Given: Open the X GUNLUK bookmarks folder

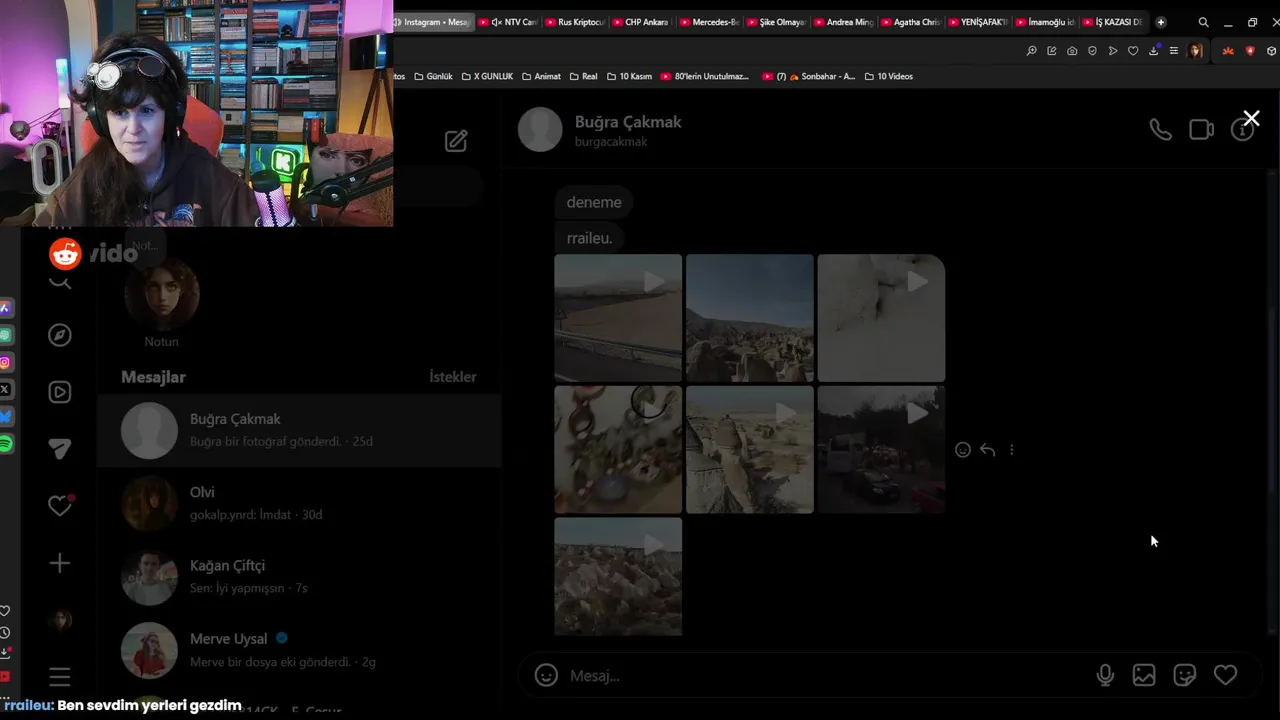Looking at the screenshot, I should (486, 76).
